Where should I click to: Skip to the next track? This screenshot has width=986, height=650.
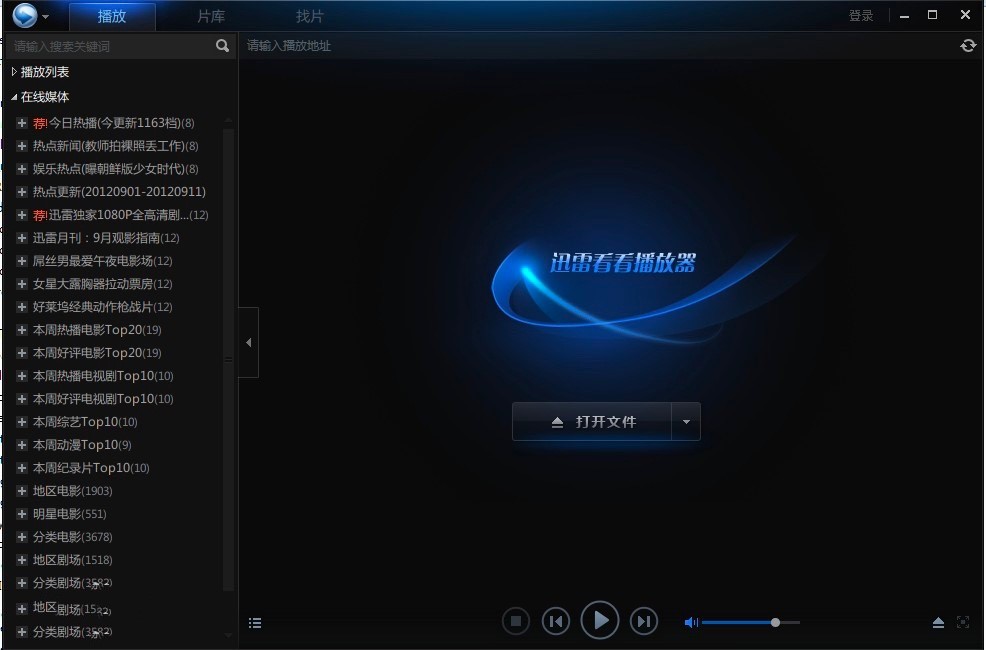click(x=644, y=621)
